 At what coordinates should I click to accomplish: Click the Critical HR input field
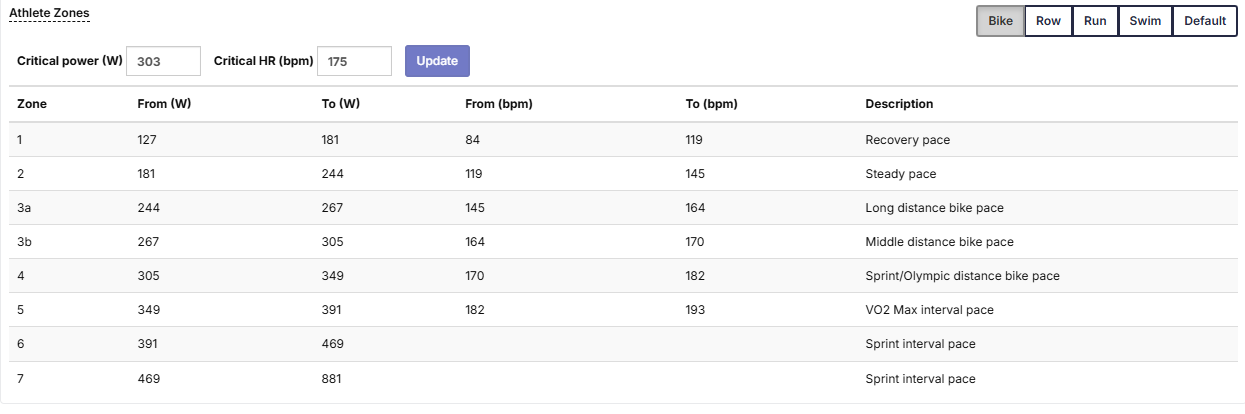coord(354,61)
